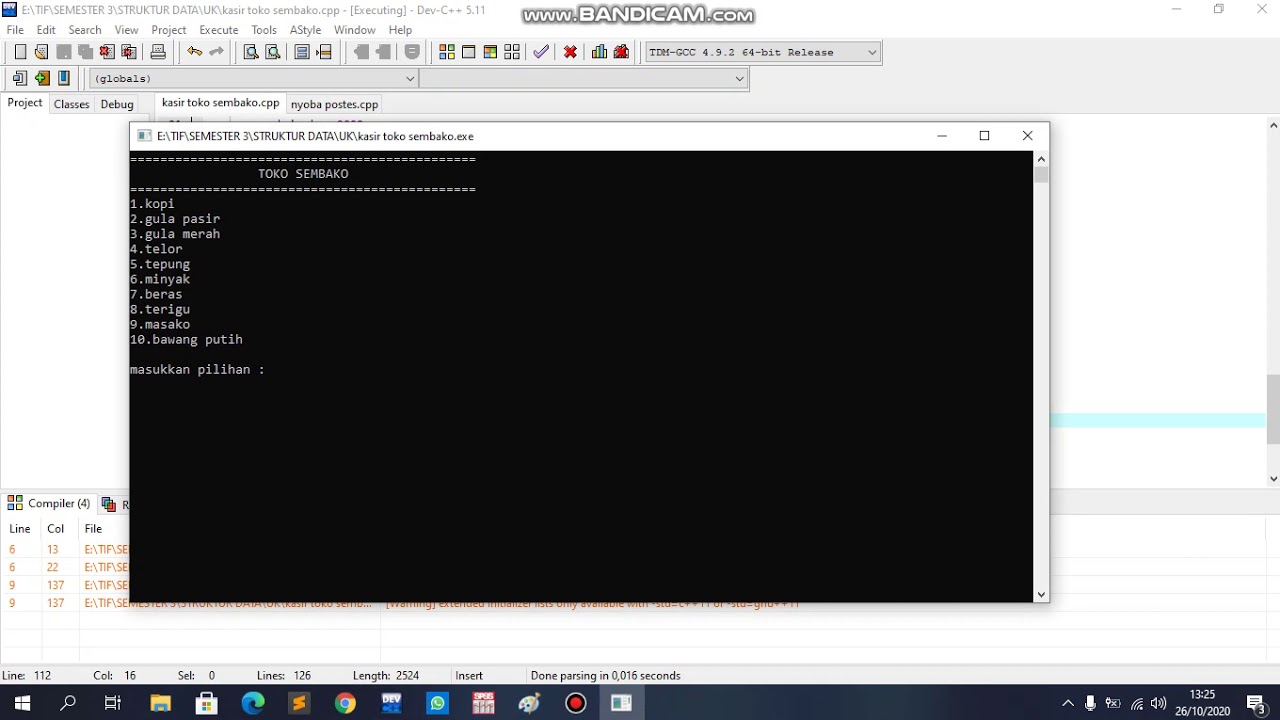Undo the last edit via the toolbar arrow
The image size is (1280, 720).
[x=194, y=52]
